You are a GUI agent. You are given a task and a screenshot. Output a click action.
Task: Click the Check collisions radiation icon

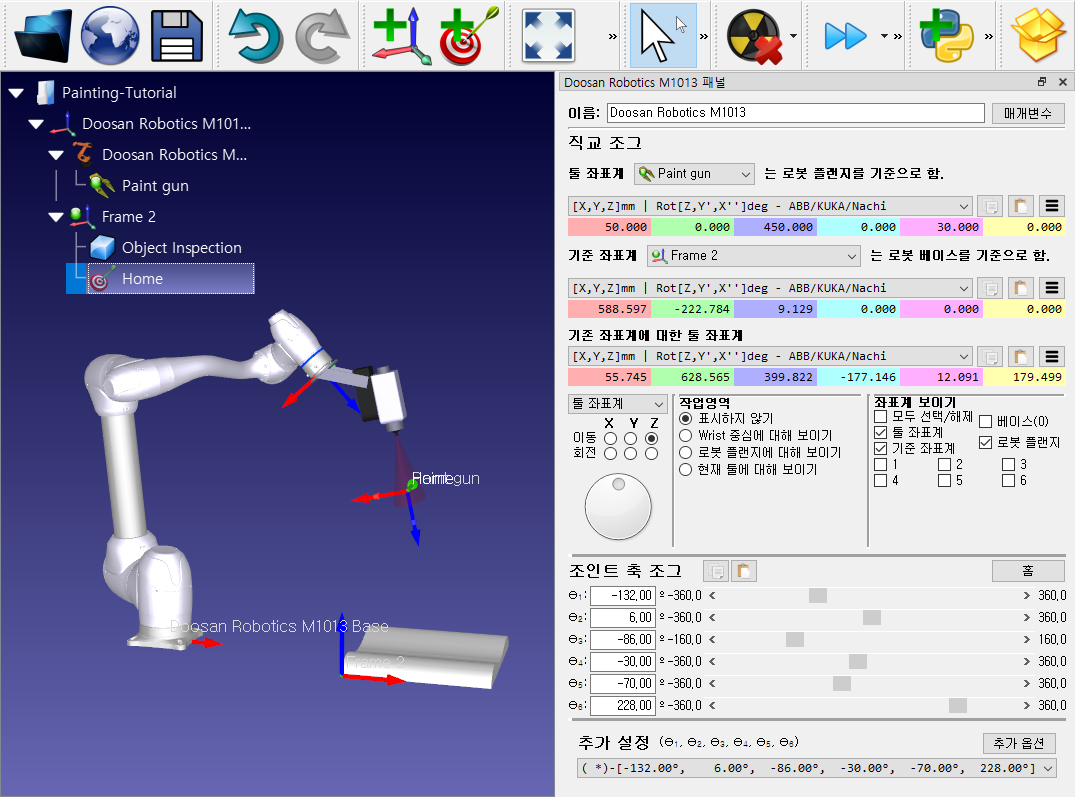coord(754,35)
